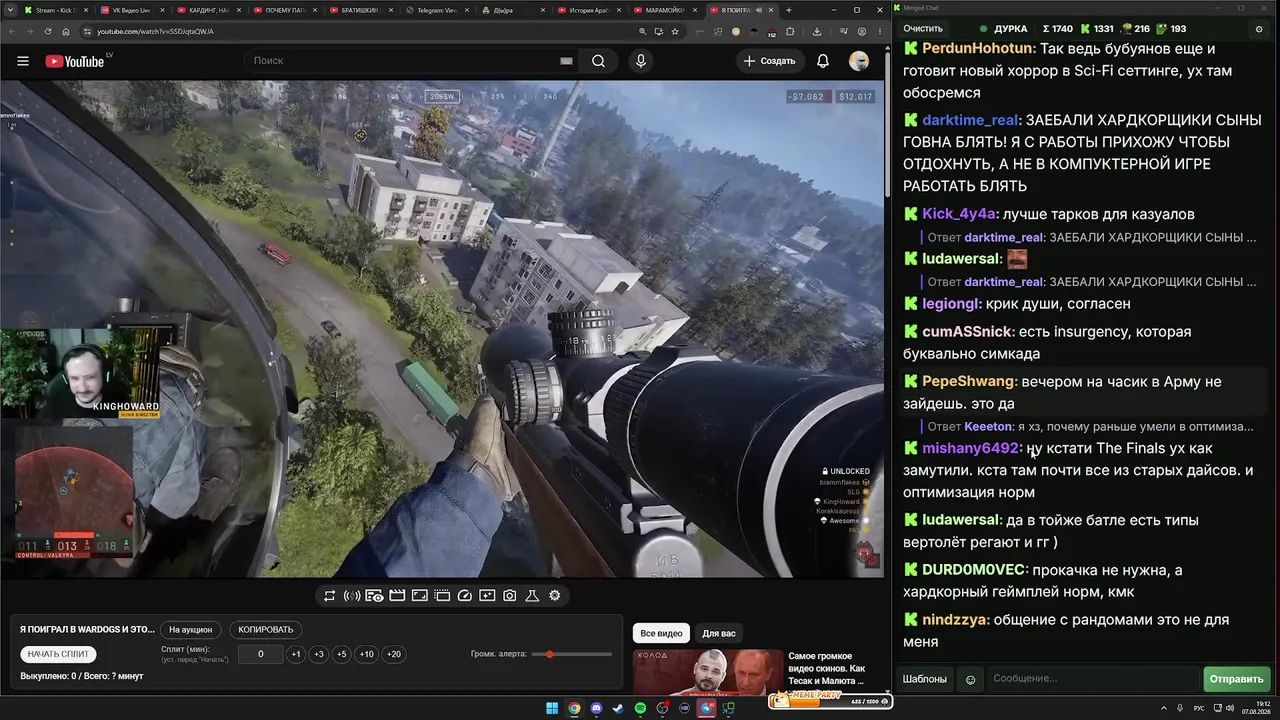Click the КОПИРОВАТЬ button
The image size is (1280, 720).
(266, 630)
